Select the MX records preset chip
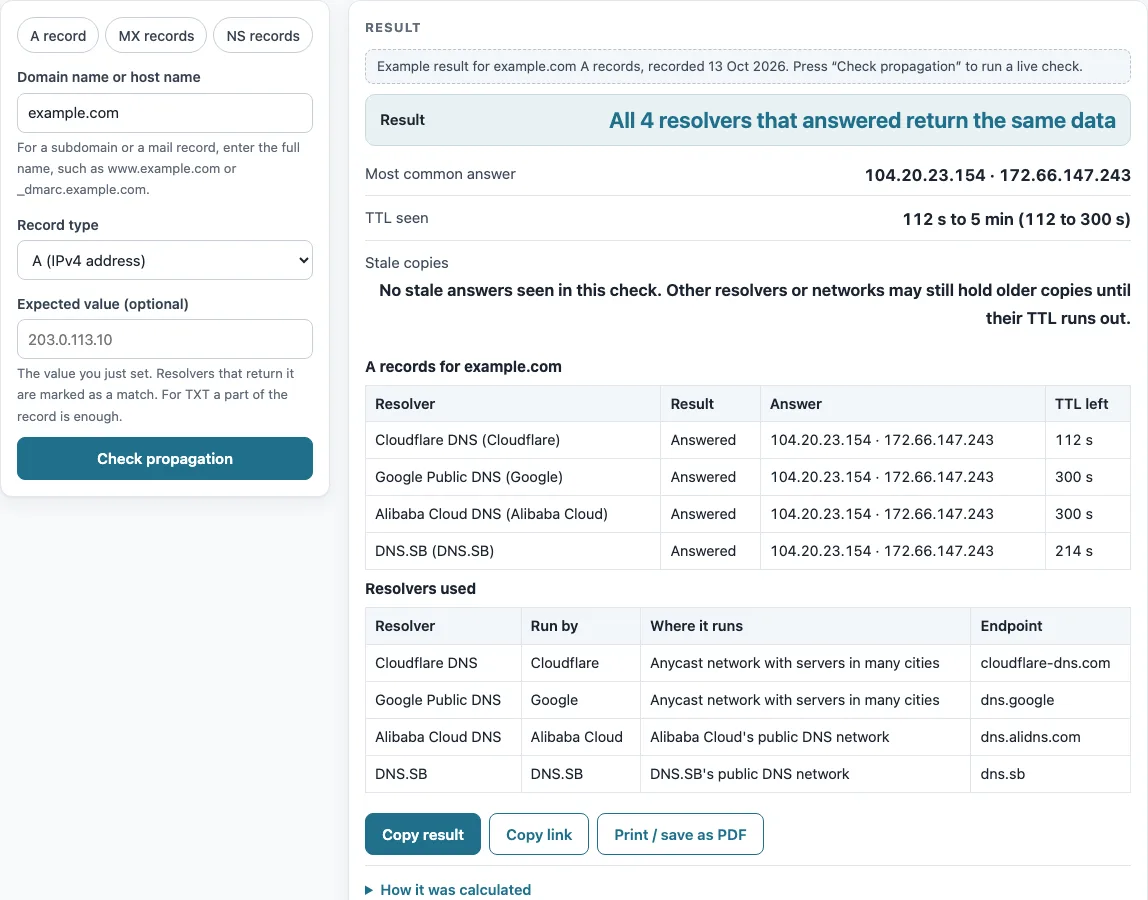The width and height of the screenshot is (1148, 900). coord(156,36)
